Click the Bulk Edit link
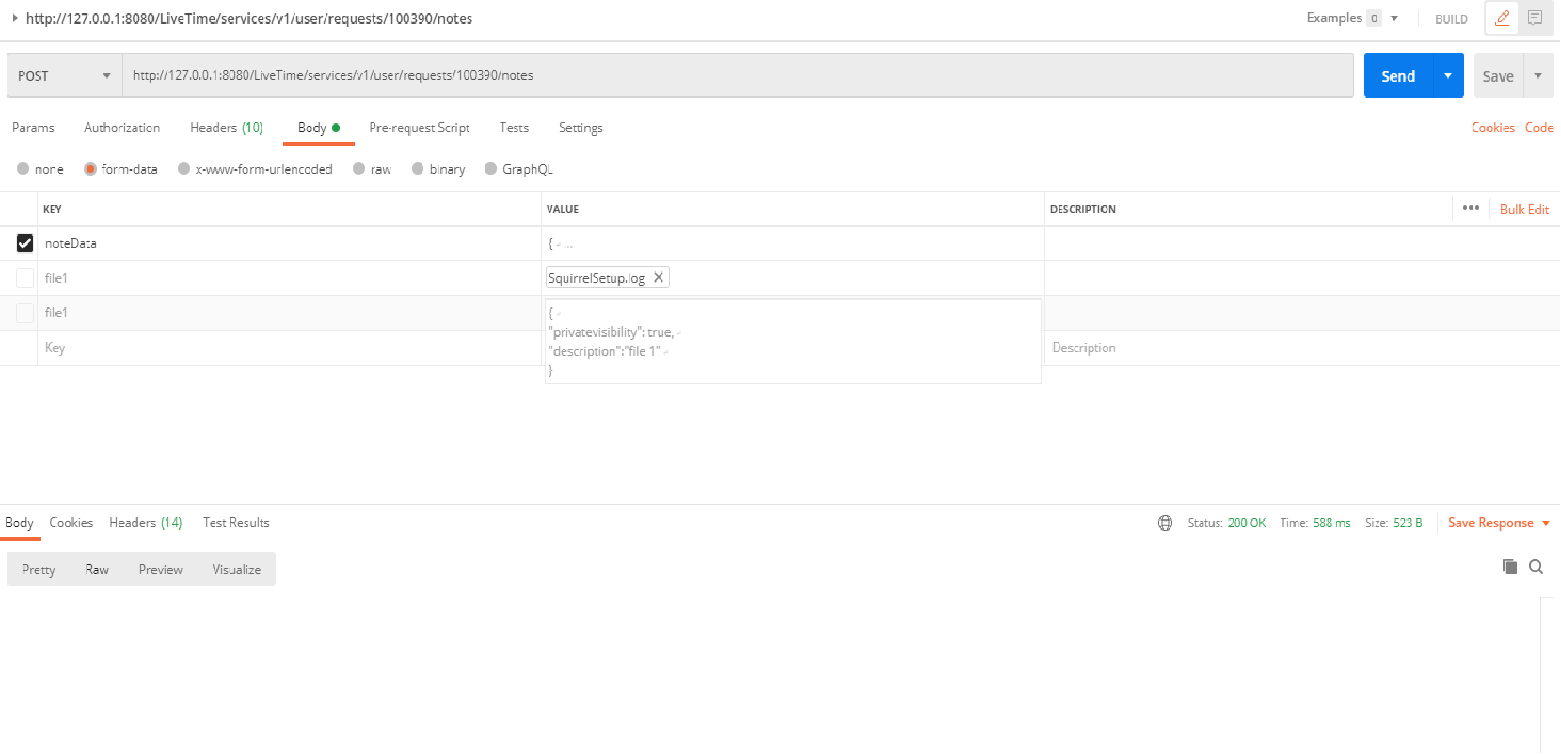This screenshot has width=1561, height=754. [1524, 209]
